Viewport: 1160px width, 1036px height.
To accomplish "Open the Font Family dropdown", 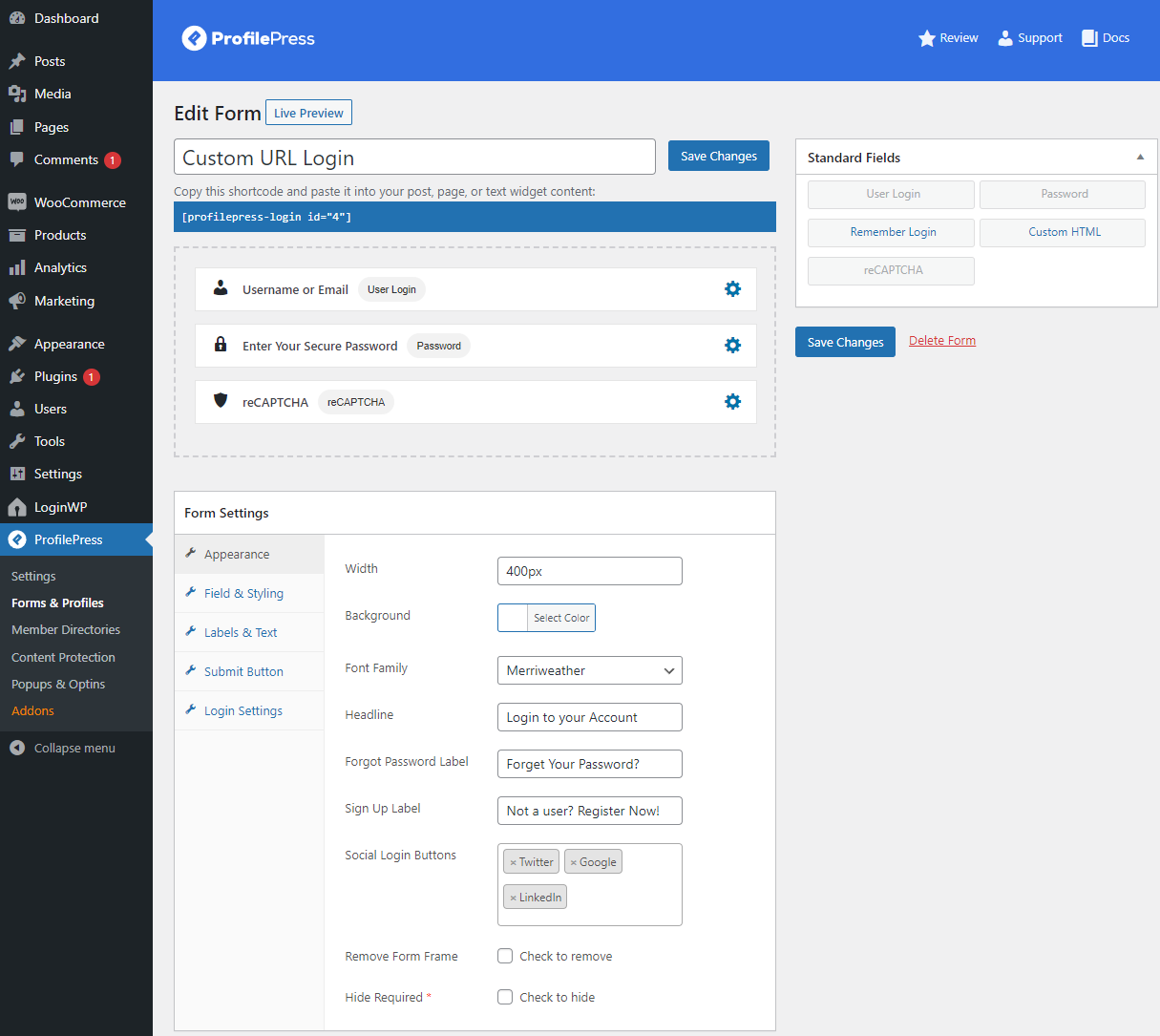I will click(590, 670).
